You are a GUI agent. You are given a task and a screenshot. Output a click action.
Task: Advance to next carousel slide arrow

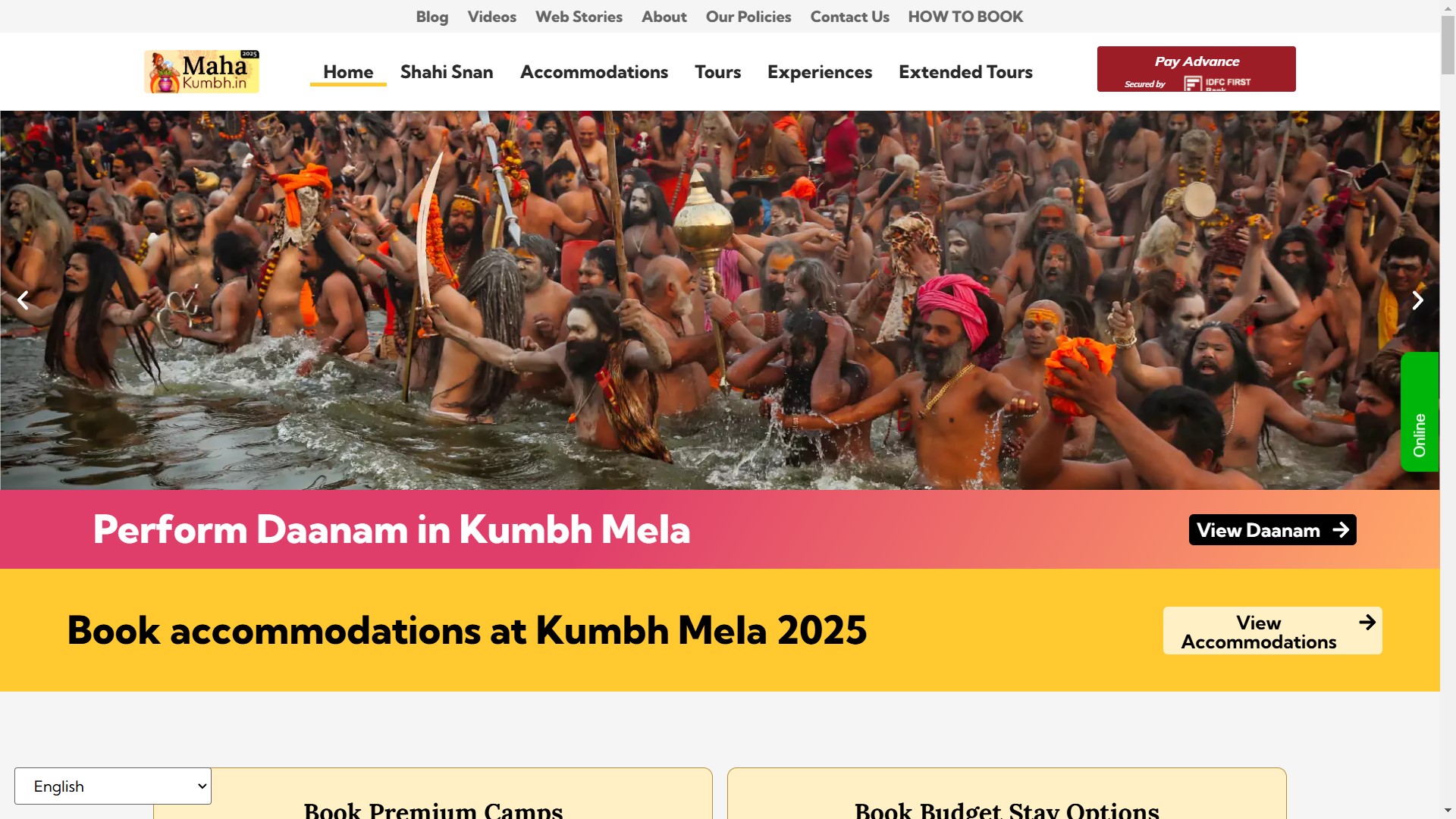pos(1417,300)
